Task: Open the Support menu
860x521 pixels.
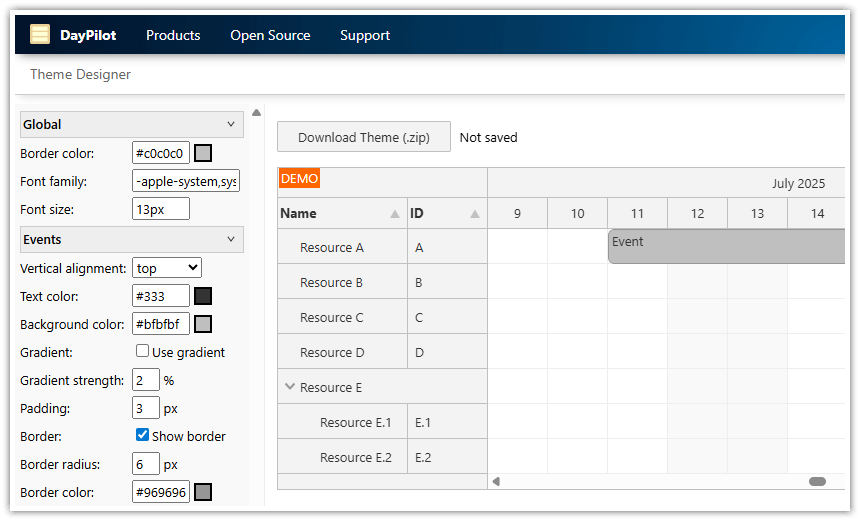Action: (365, 35)
